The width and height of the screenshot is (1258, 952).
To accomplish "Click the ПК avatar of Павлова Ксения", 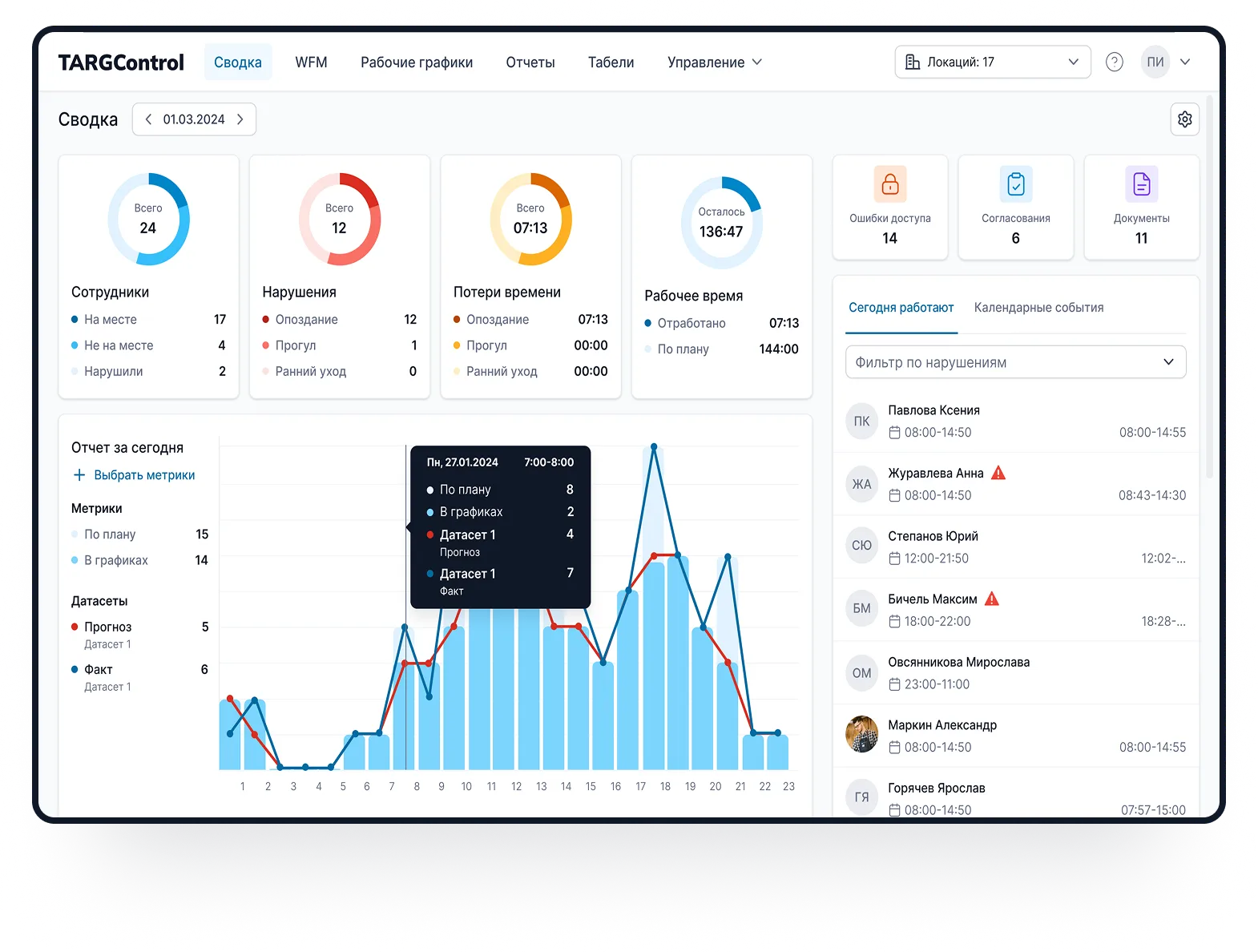I will (x=861, y=421).
